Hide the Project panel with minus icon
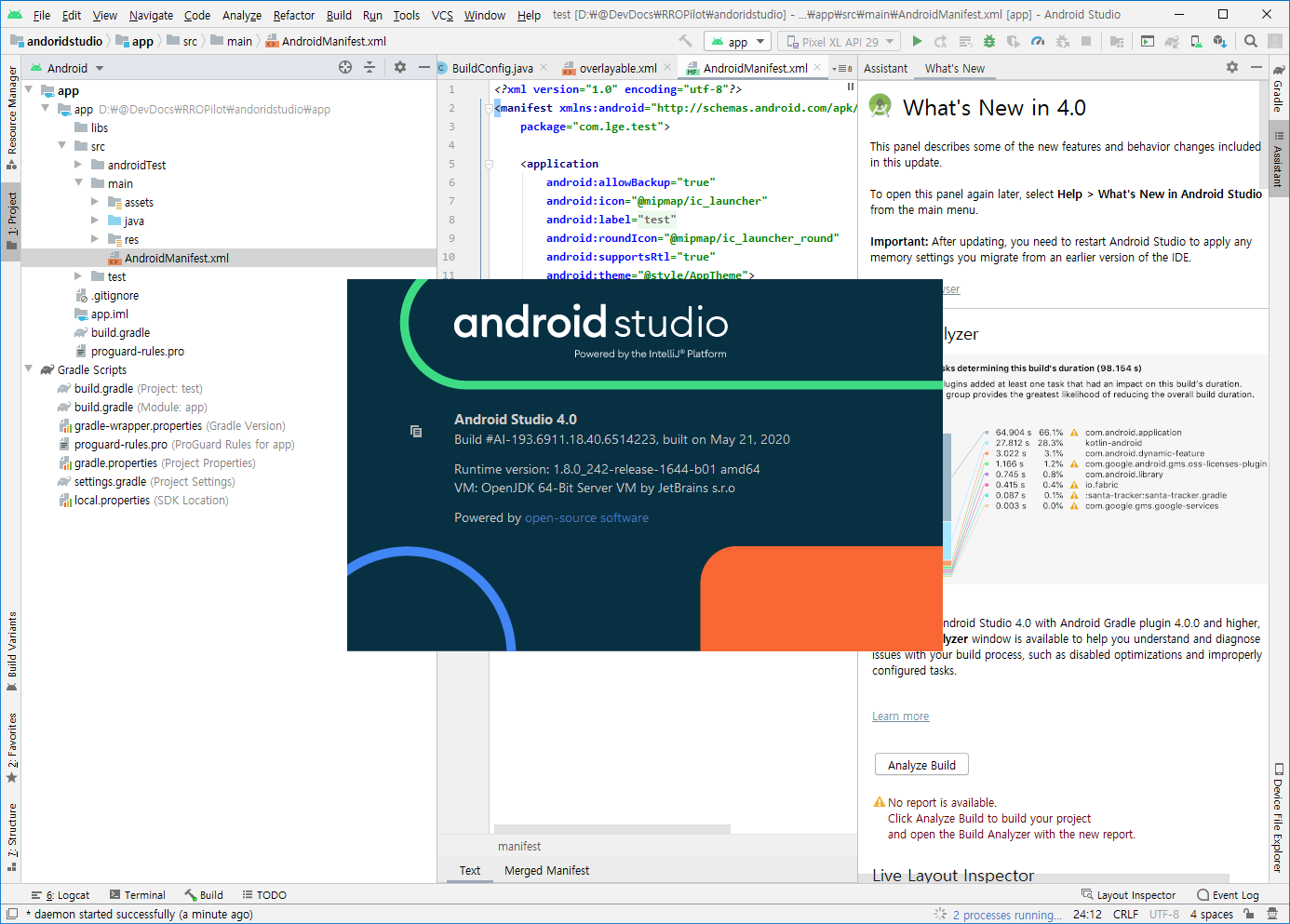1290x924 pixels. pyautogui.click(x=424, y=67)
